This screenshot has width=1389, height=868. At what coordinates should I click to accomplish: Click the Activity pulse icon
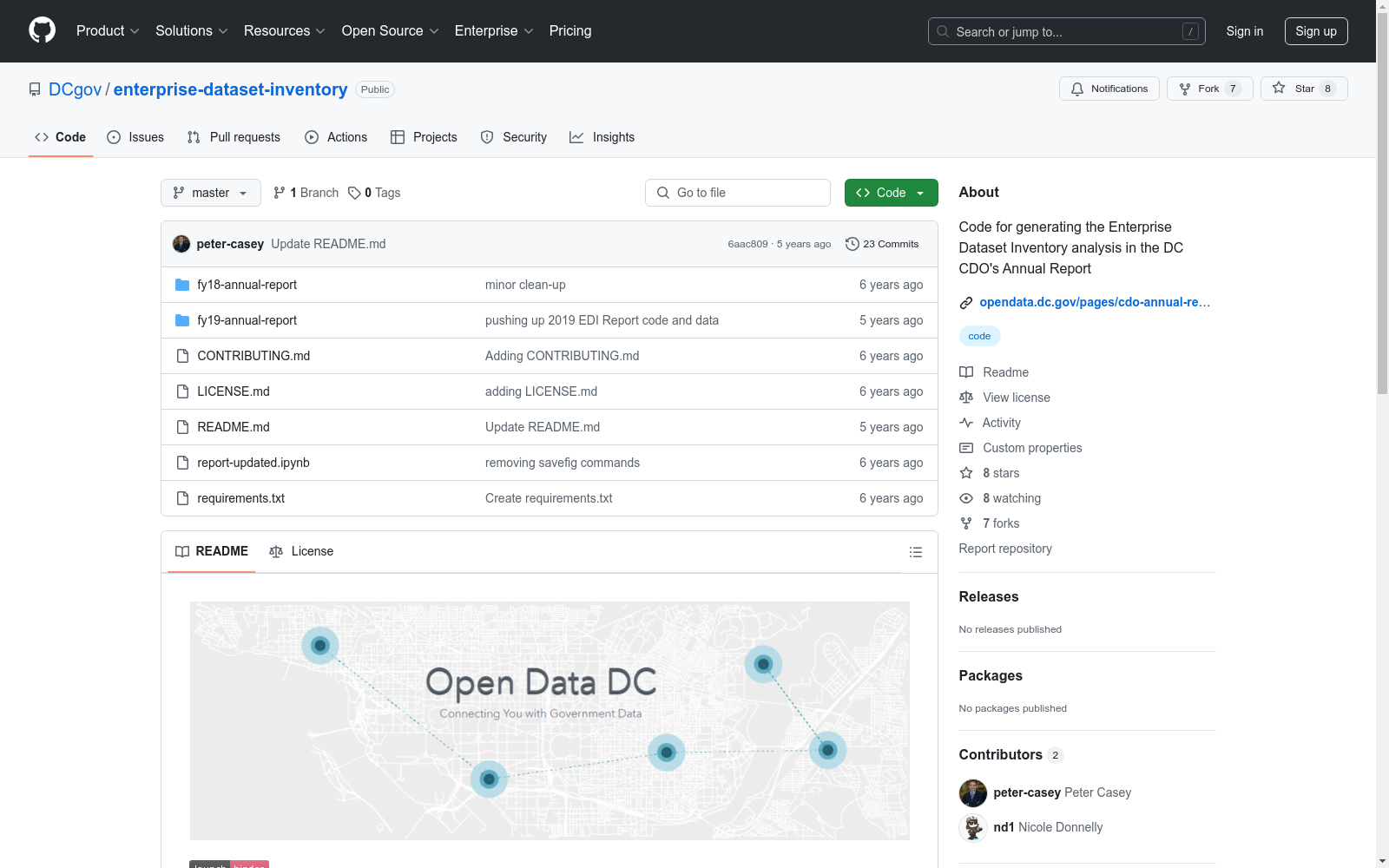(x=966, y=423)
